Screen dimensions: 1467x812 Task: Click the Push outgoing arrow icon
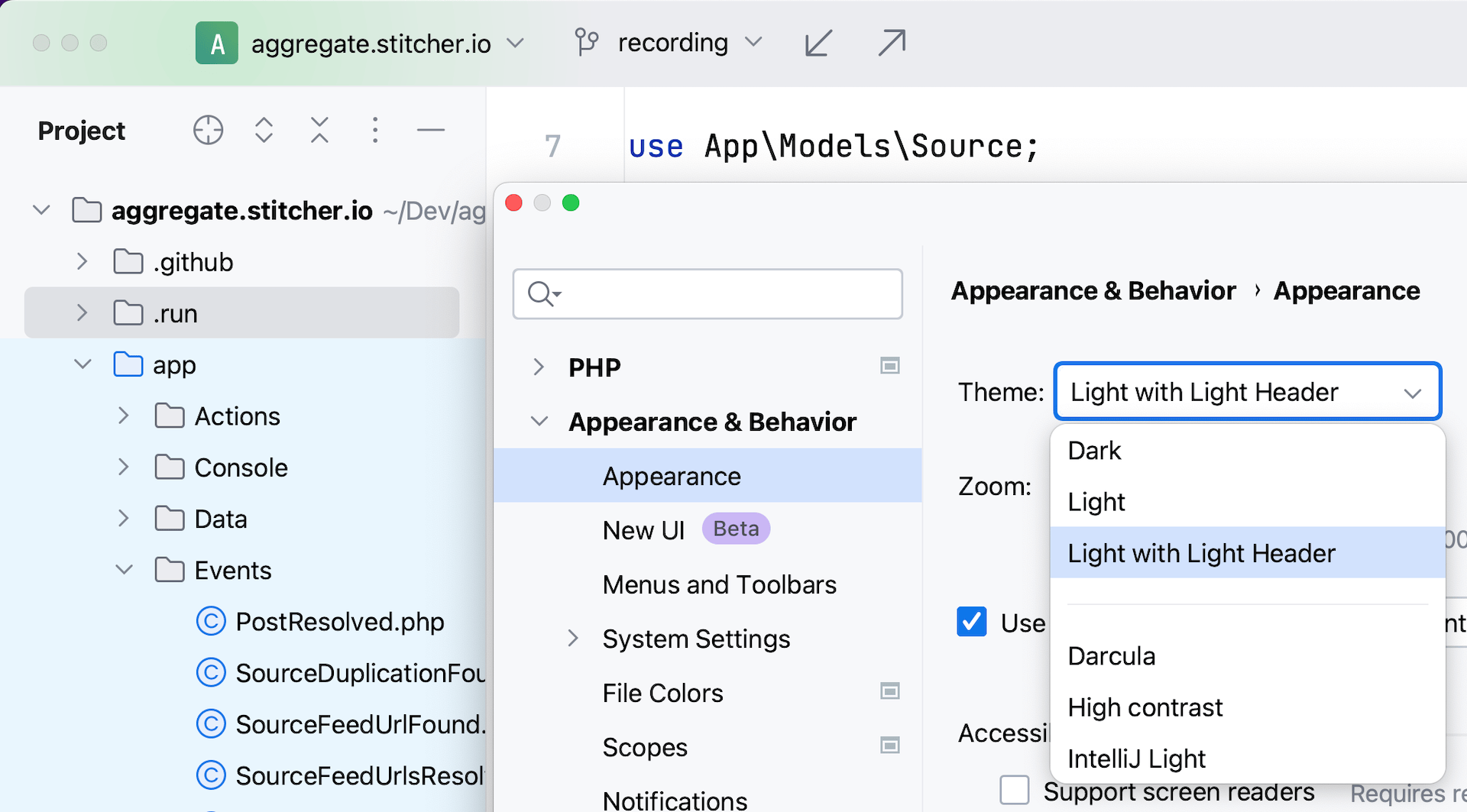tap(891, 43)
